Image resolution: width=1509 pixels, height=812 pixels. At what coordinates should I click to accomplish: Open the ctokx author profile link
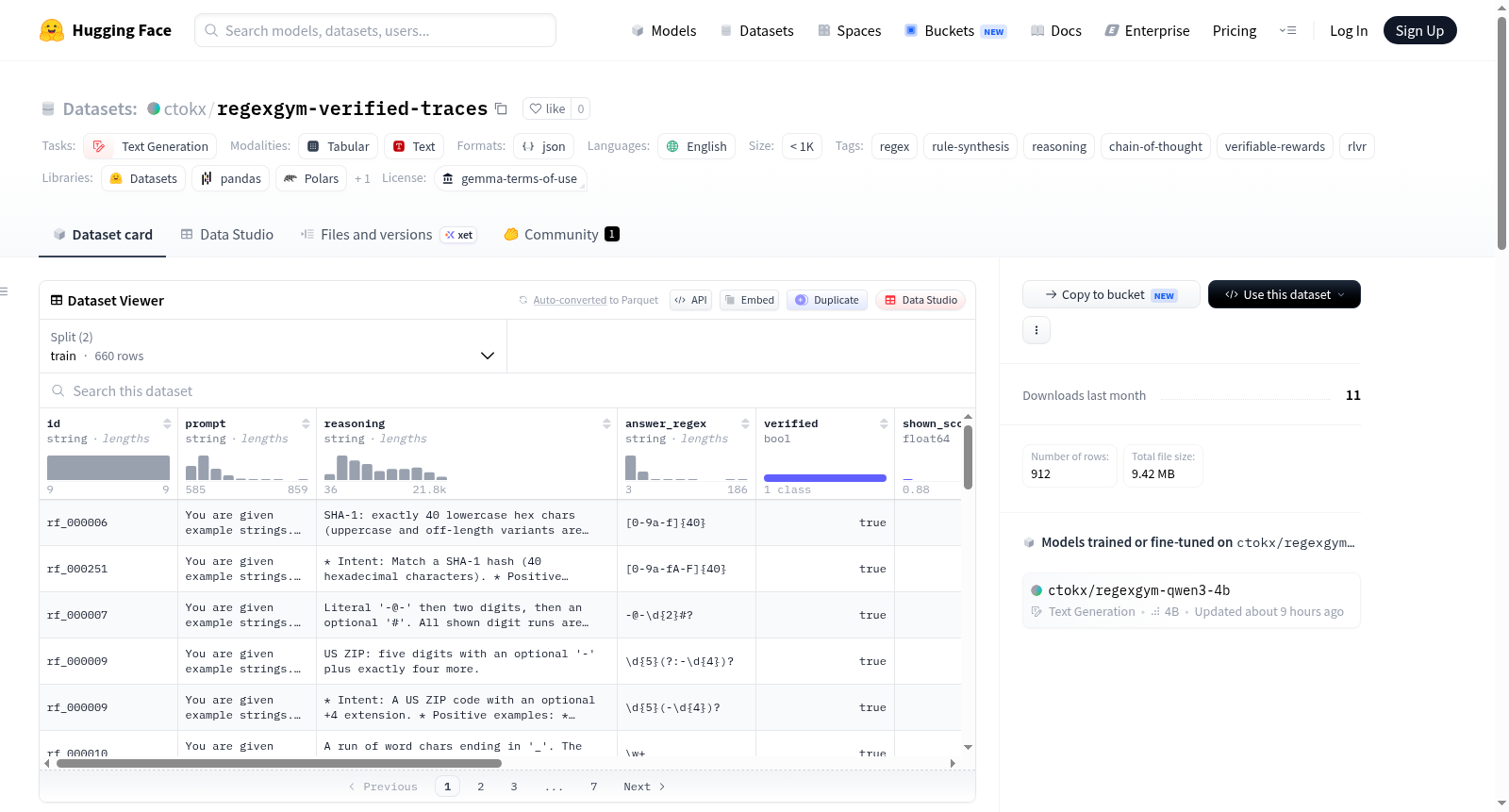pos(185,108)
